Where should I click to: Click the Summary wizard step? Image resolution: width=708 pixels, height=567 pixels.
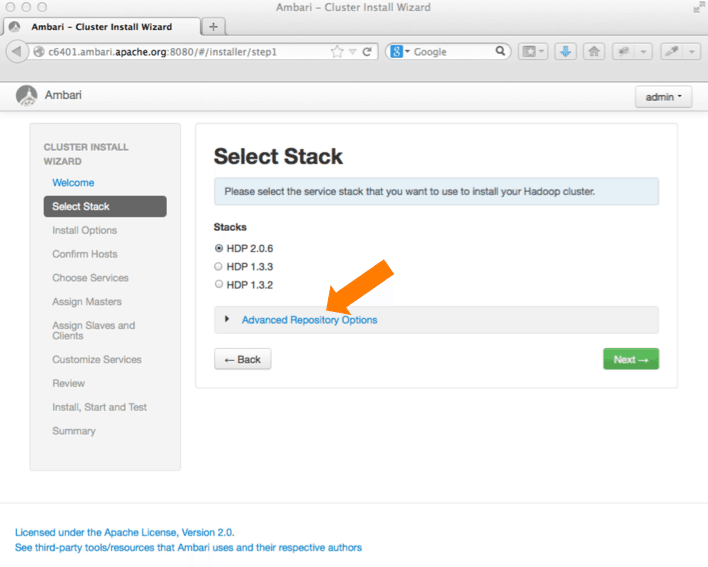pyautogui.click(x=74, y=431)
